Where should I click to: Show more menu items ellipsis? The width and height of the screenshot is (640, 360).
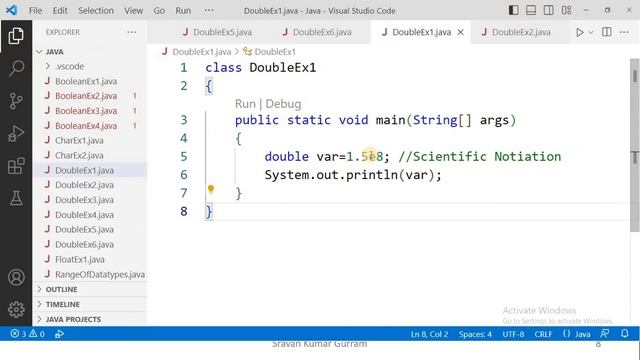click(209, 10)
